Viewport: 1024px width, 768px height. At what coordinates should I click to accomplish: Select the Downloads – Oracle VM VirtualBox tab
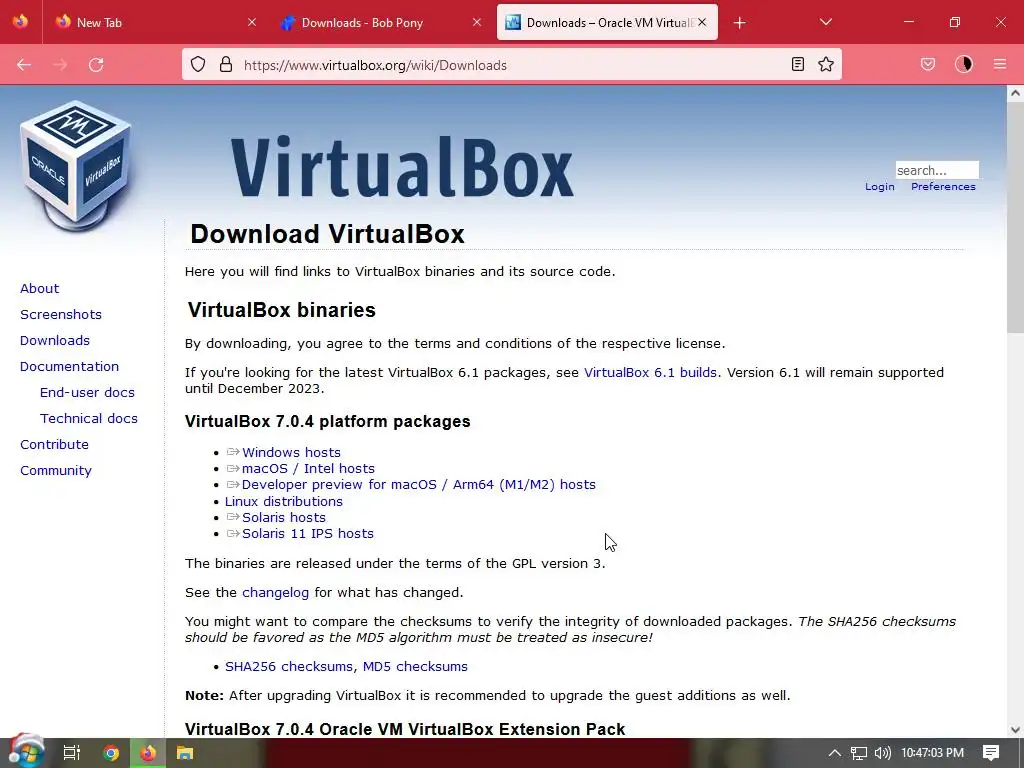pyautogui.click(x=607, y=22)
